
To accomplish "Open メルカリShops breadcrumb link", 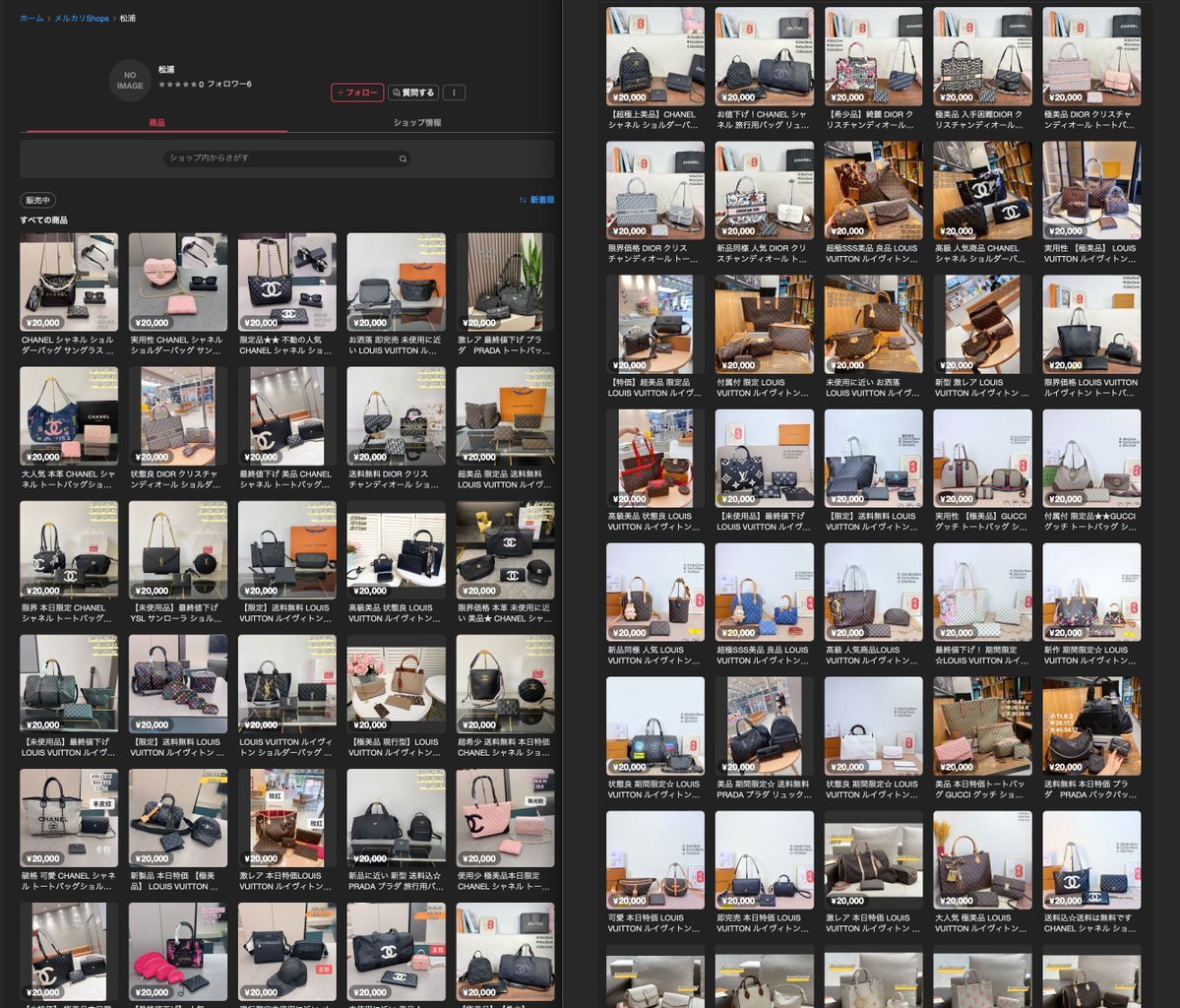I will point(82,19).
